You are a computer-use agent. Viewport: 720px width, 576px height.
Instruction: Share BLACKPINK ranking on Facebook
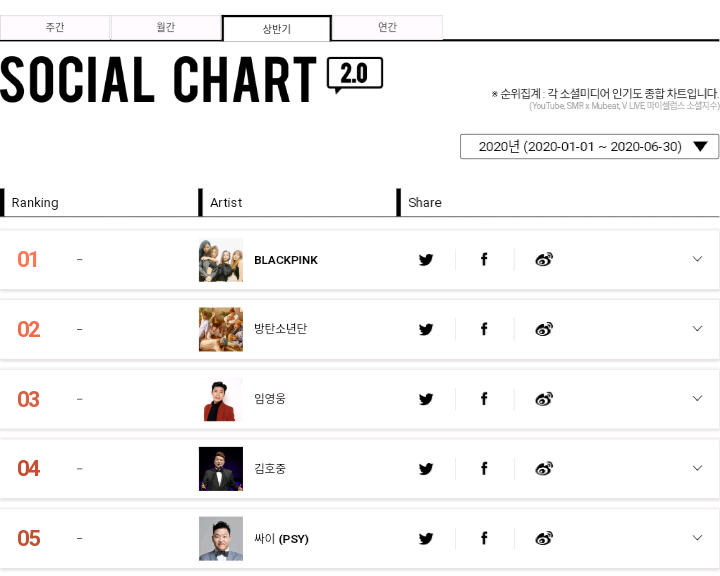click(484, 260)
